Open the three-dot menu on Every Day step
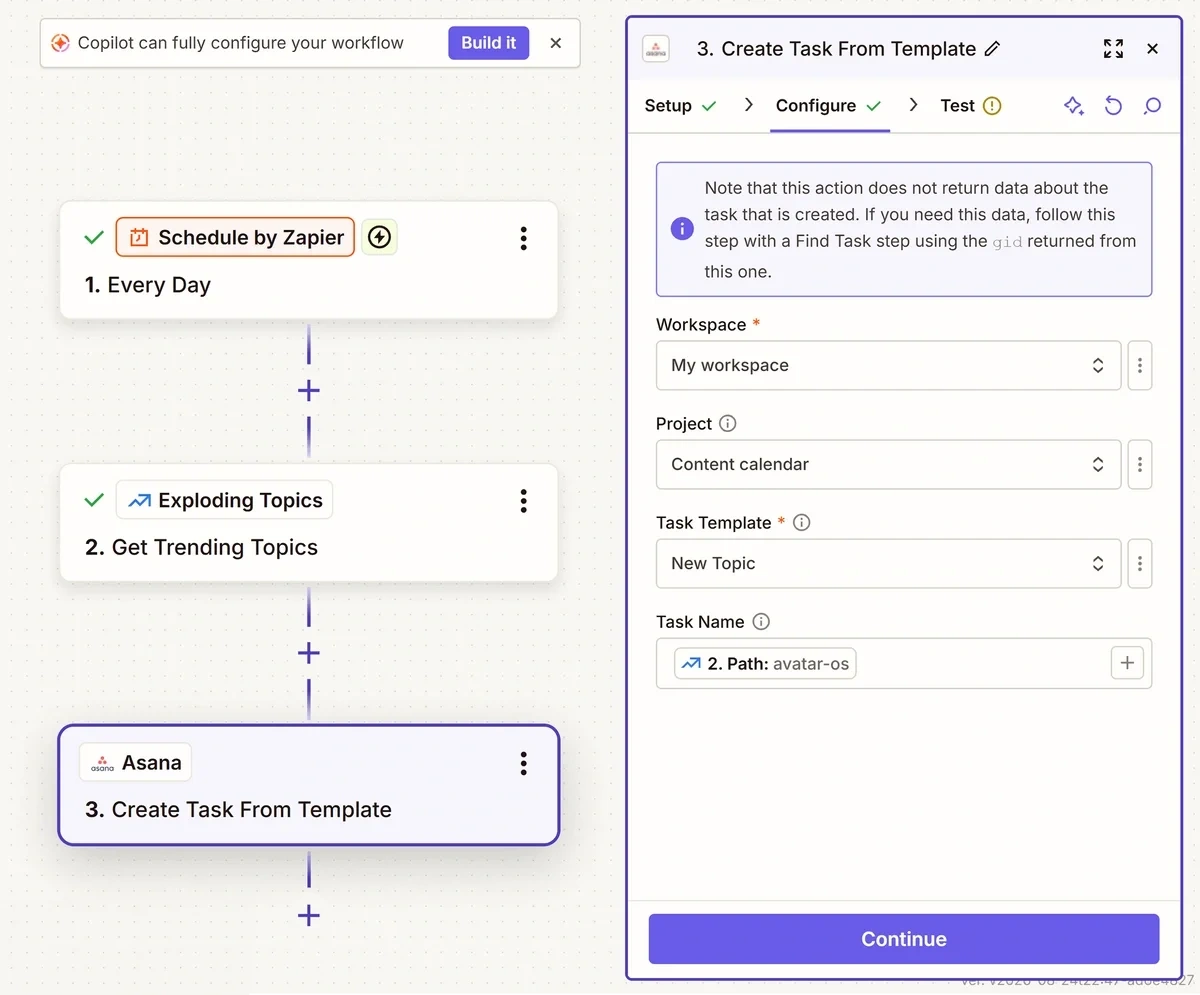The image size is (1200, 995). point(523,238)
